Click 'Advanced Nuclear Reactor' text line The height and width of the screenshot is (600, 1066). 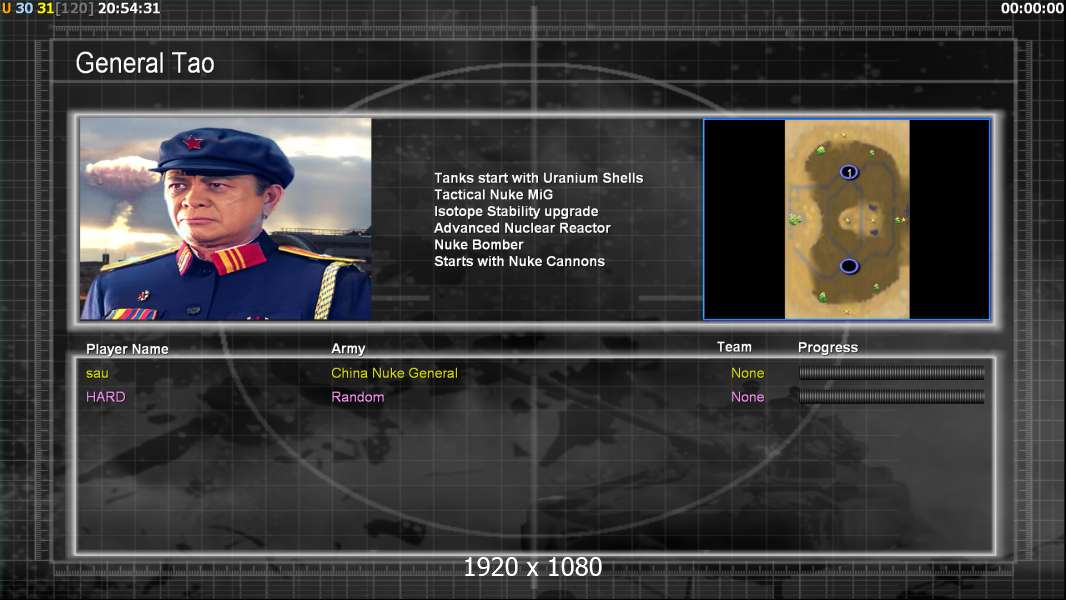522,228
